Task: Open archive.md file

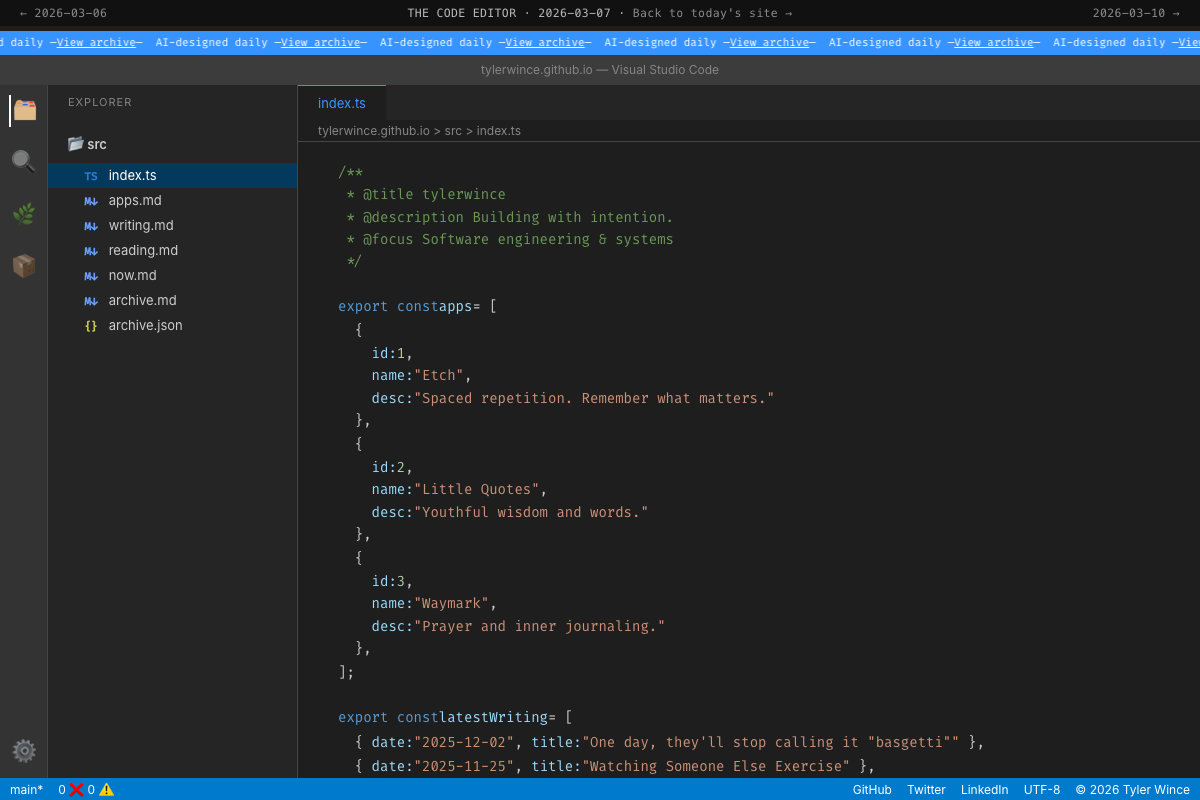Action: coord(173,300)
